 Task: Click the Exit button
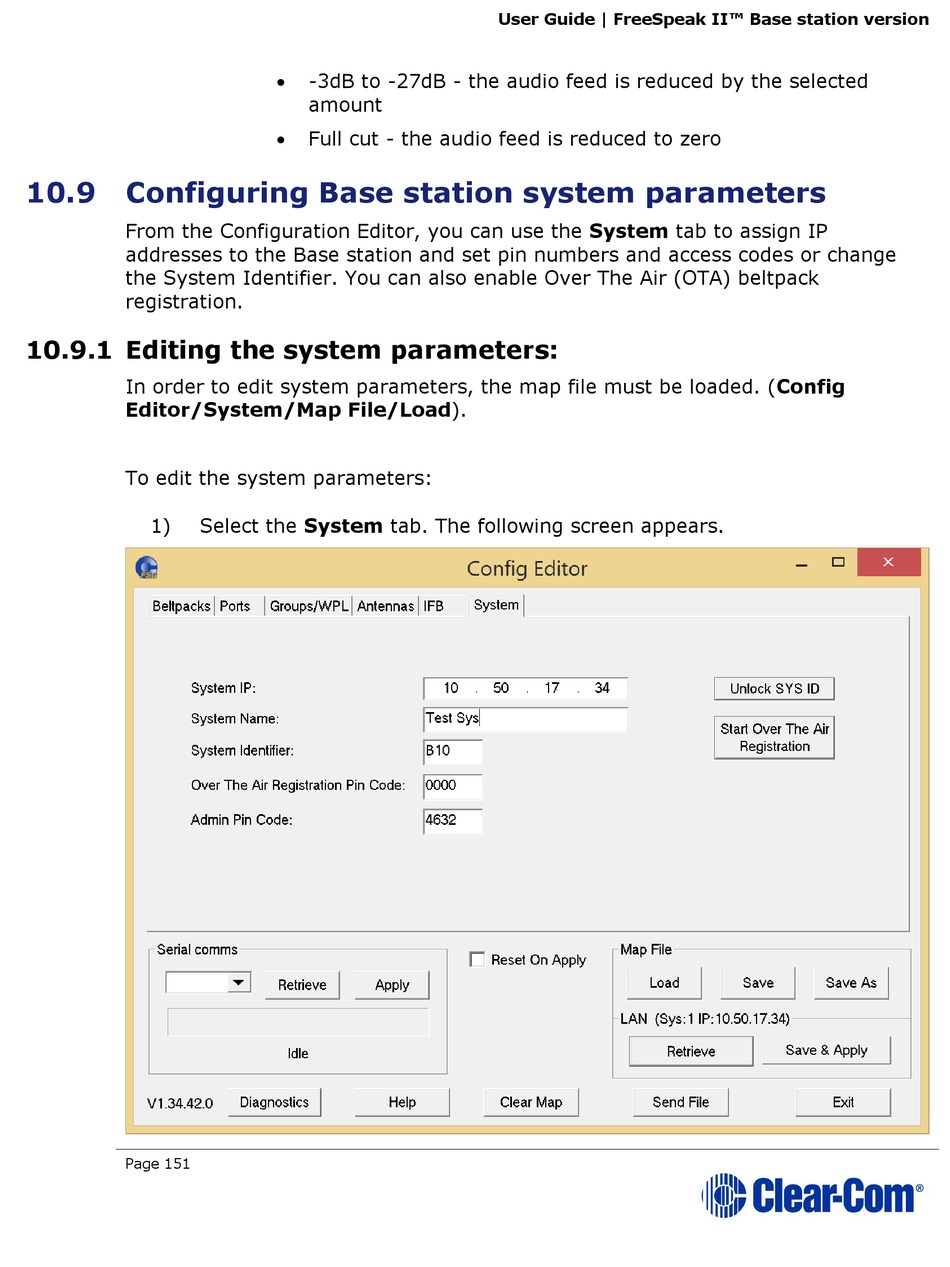[843, 1102]
